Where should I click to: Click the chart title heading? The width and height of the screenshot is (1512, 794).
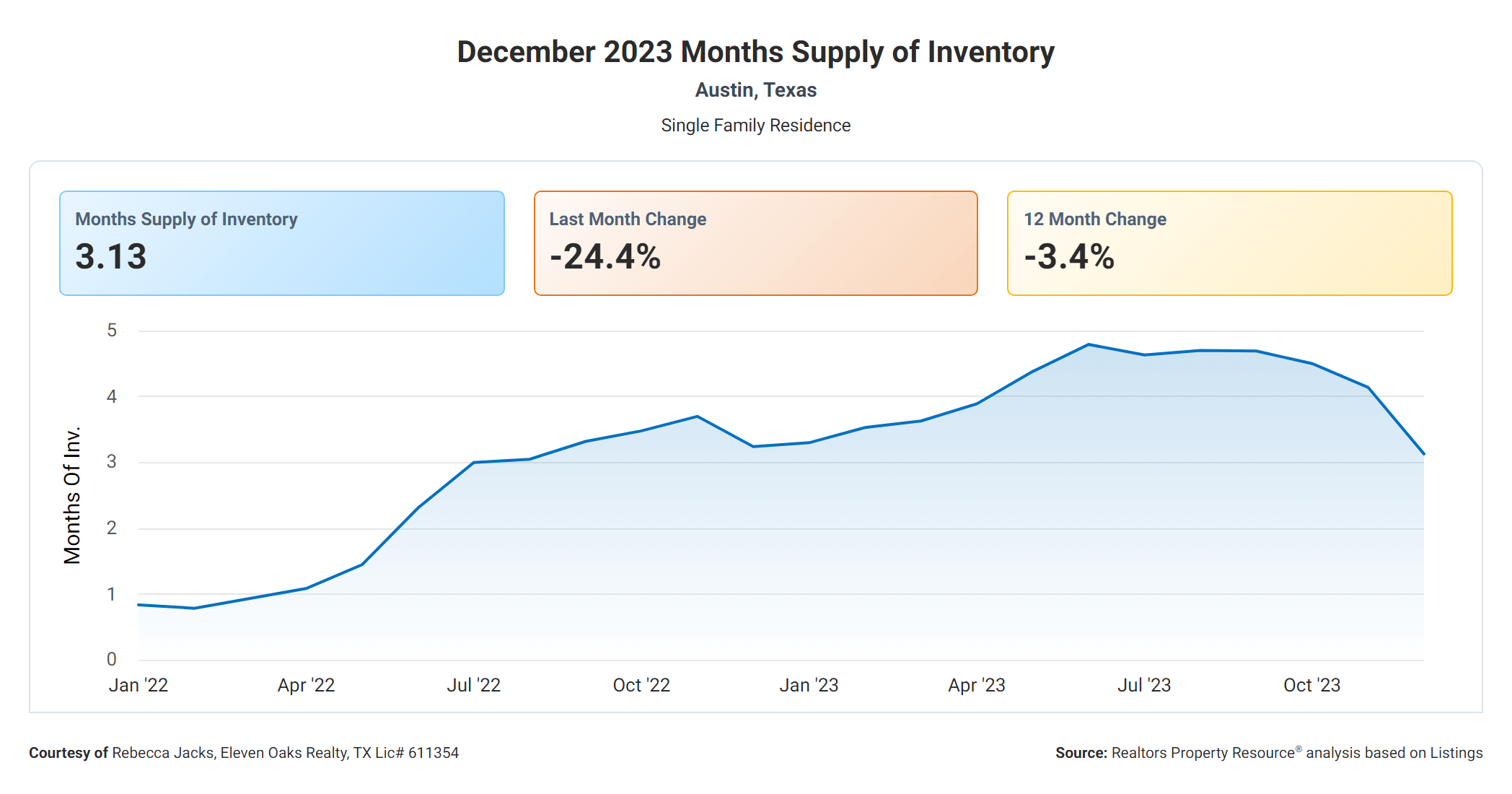[755, 52]
